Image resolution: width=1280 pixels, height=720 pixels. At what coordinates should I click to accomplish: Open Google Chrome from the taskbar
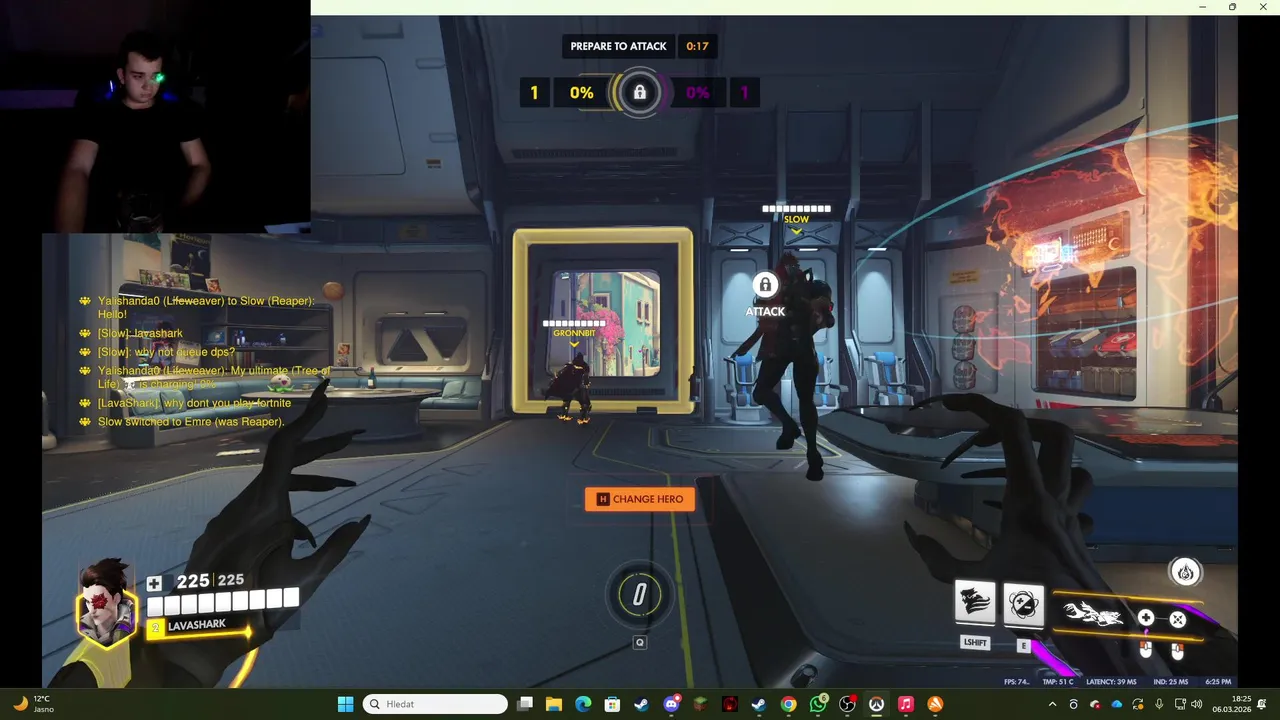(x=788, y=704)
